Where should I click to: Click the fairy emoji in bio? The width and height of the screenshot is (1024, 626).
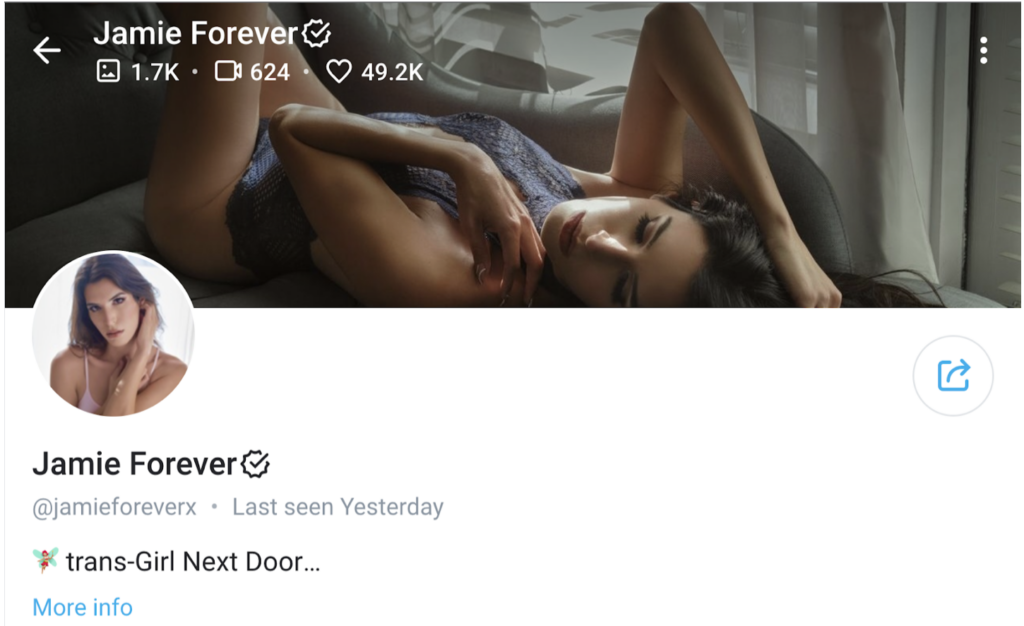pos(45,560)
